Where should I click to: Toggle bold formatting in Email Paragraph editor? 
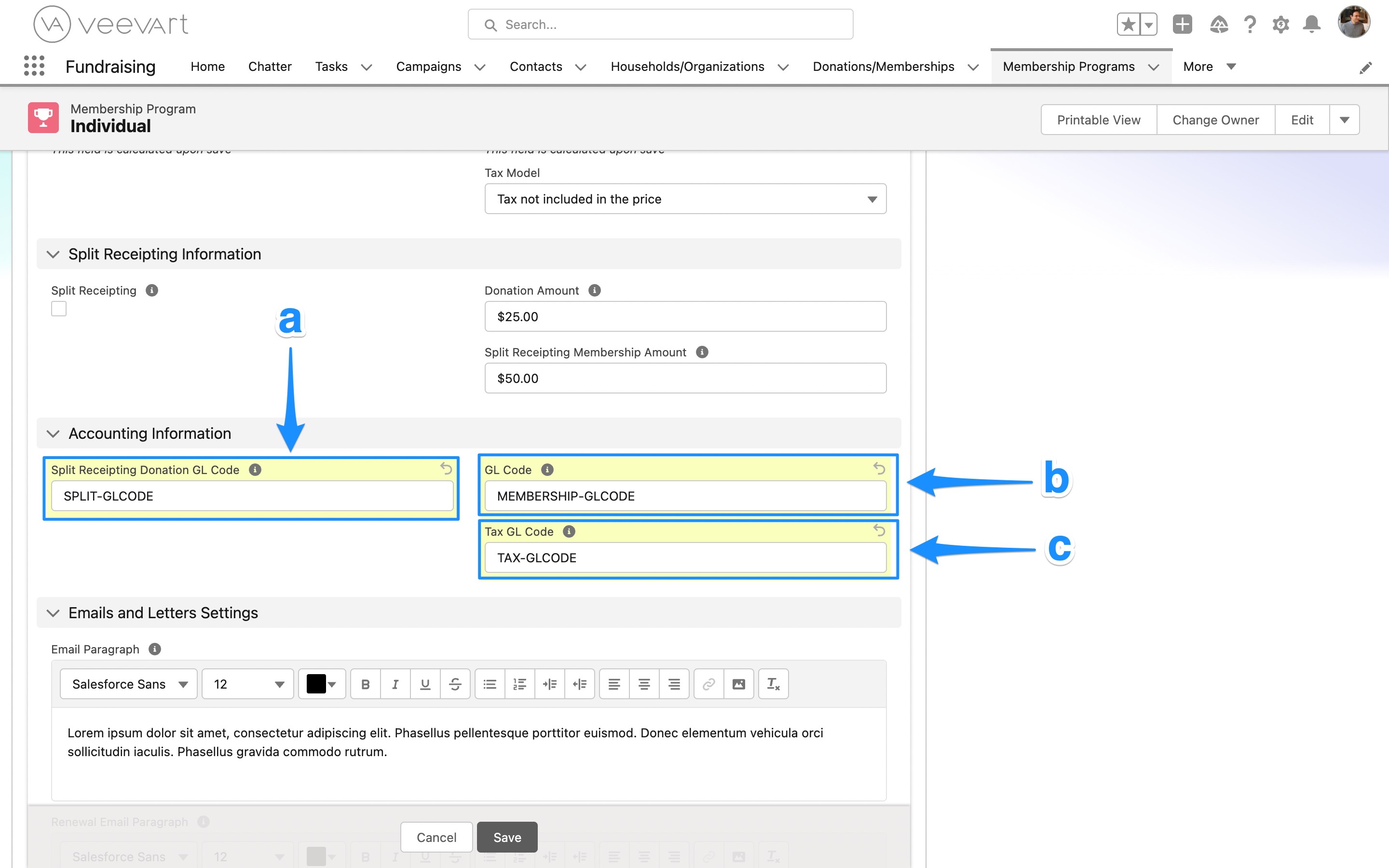[366, 684]
